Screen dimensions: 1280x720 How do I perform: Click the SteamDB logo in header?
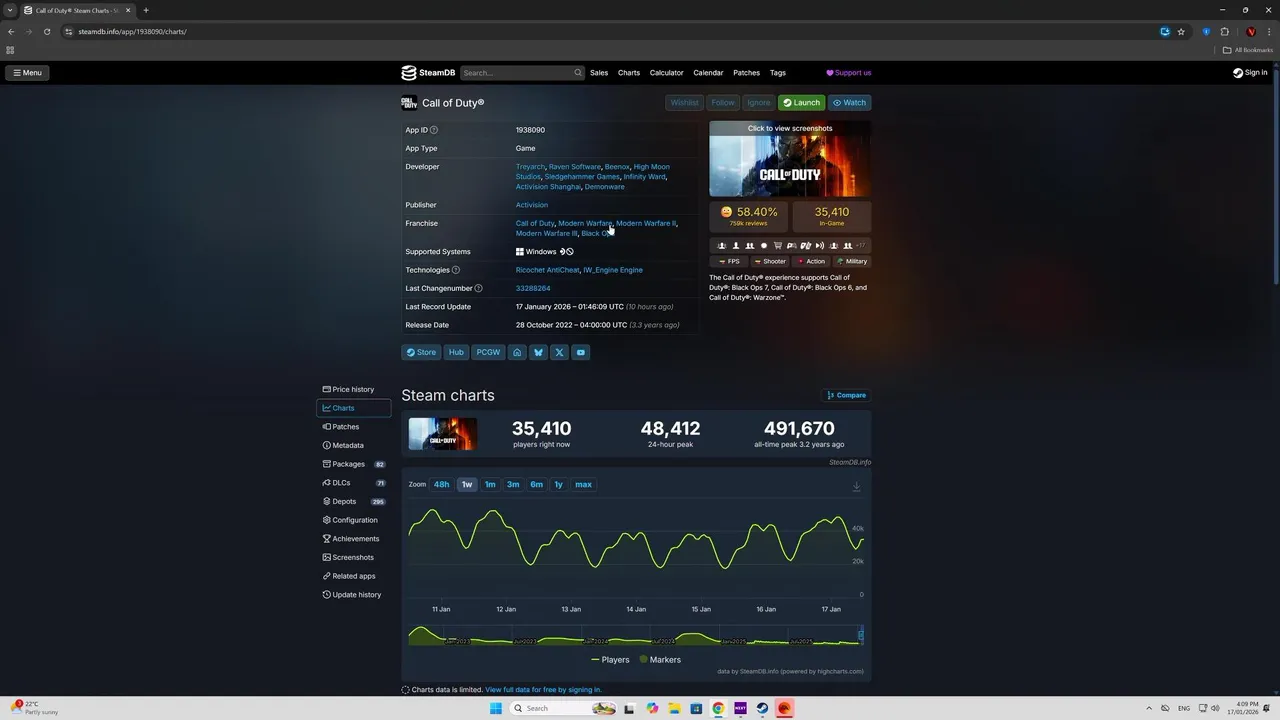[428, 73]
